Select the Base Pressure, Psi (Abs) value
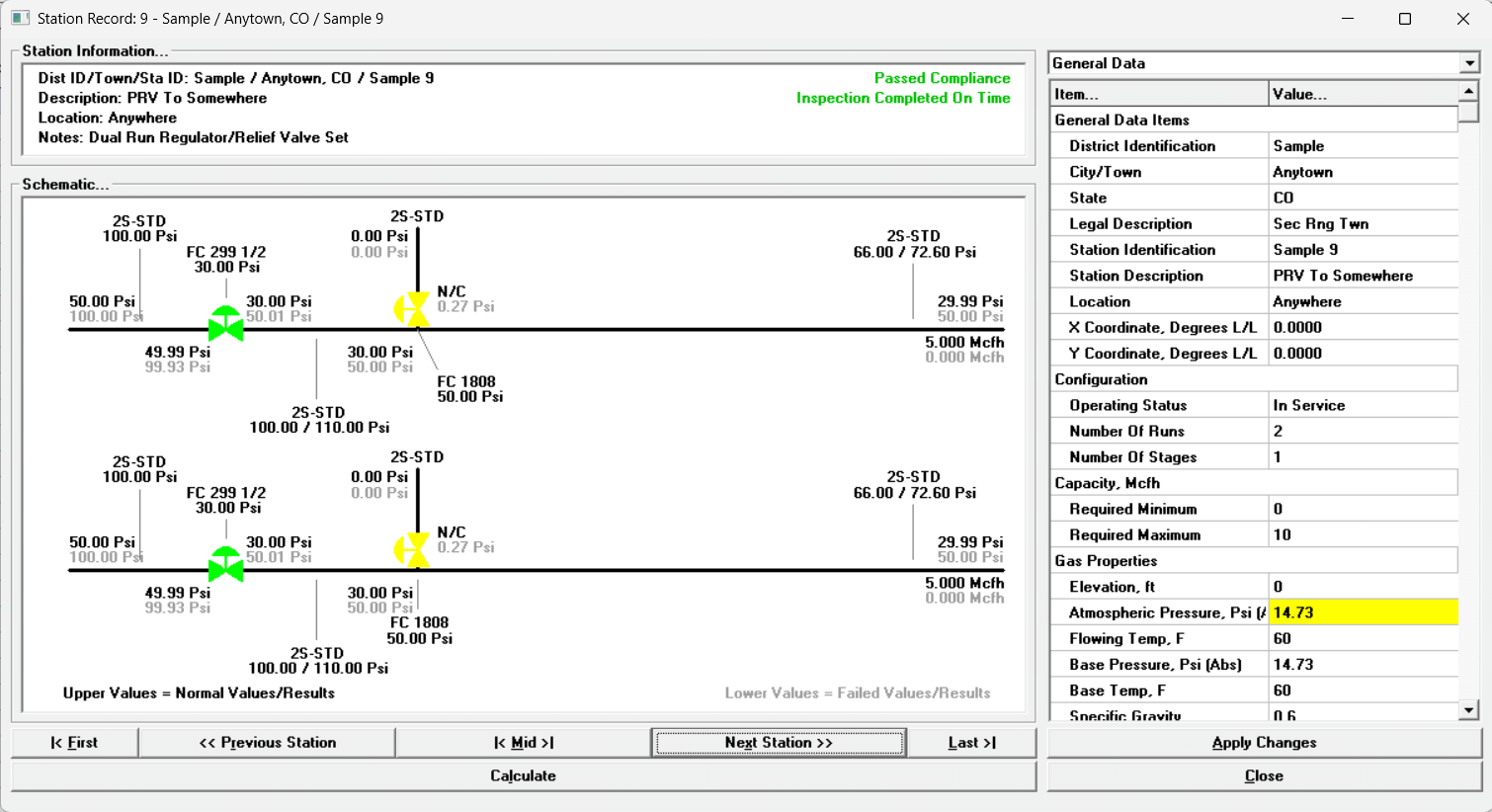This screenshot has height=812, width=1492. coord(1364,665)
